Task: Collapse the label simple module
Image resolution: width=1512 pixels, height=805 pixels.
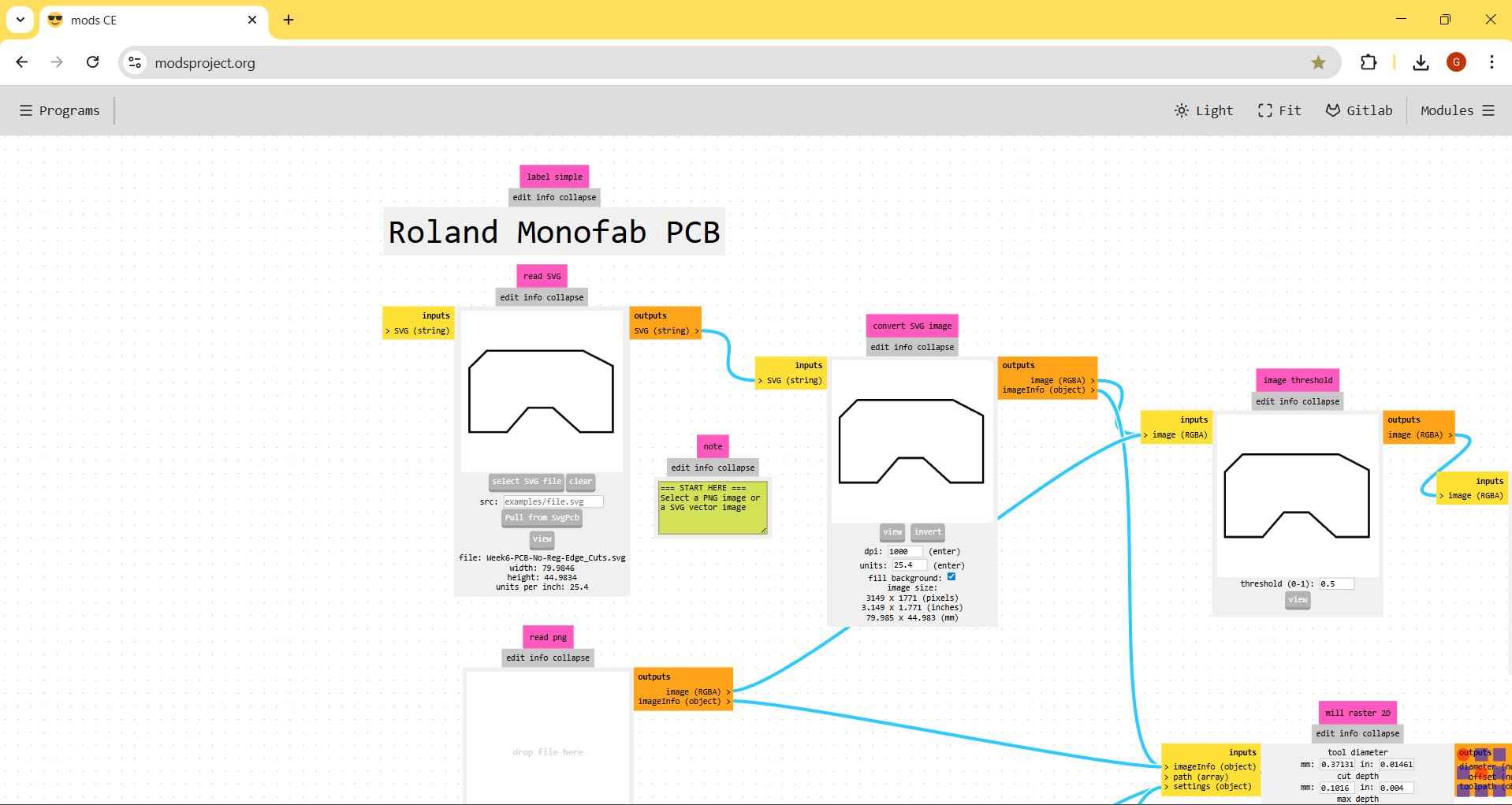Action: [578, 197]
